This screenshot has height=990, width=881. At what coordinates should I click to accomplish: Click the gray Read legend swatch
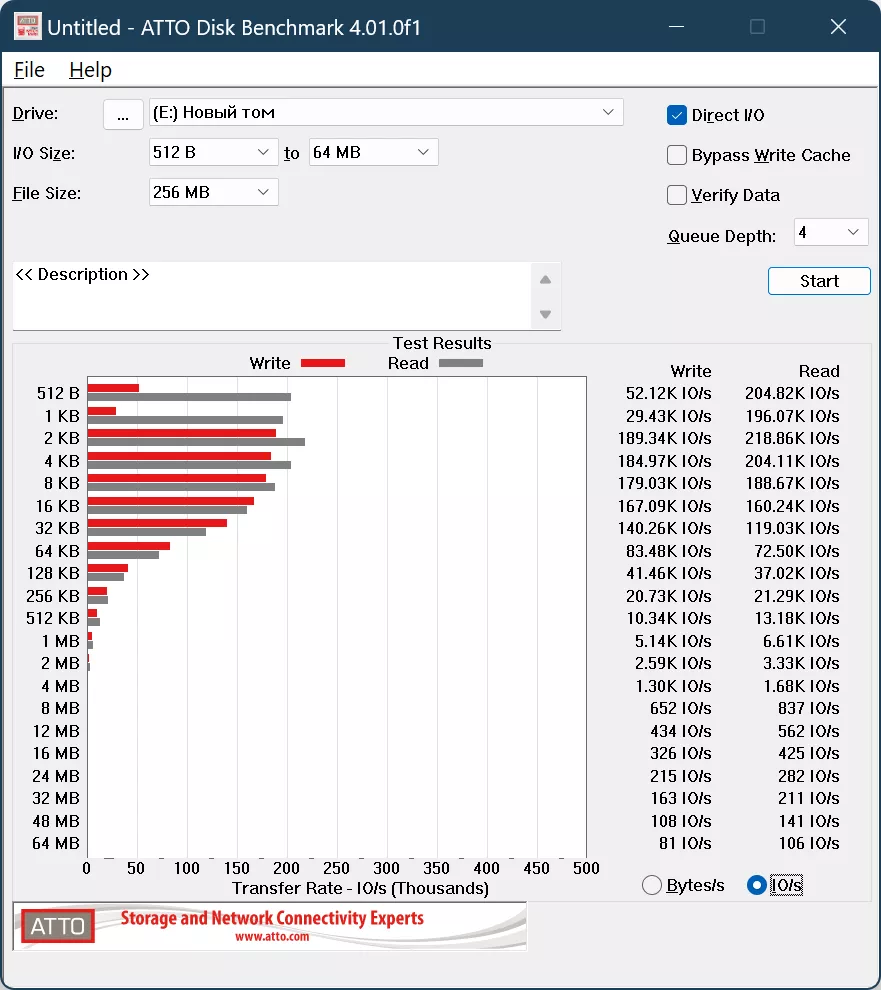[460, 363]
